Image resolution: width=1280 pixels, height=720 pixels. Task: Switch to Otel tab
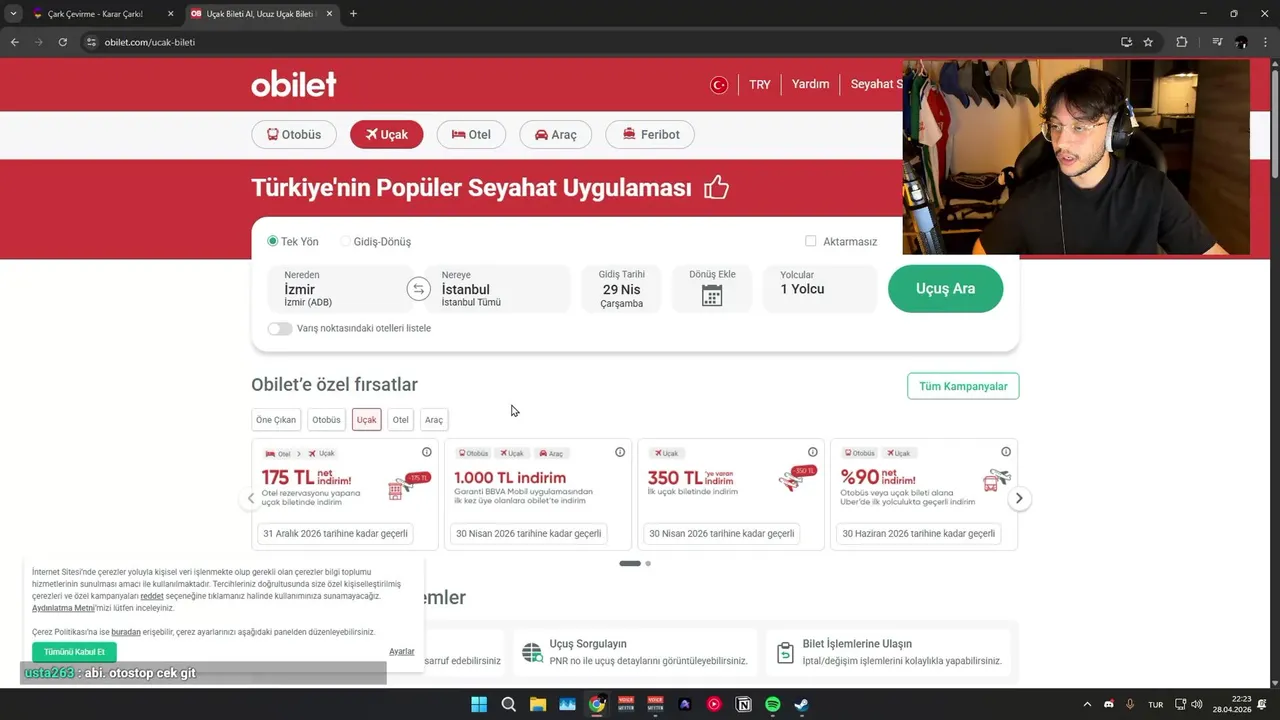coord(471,135)
